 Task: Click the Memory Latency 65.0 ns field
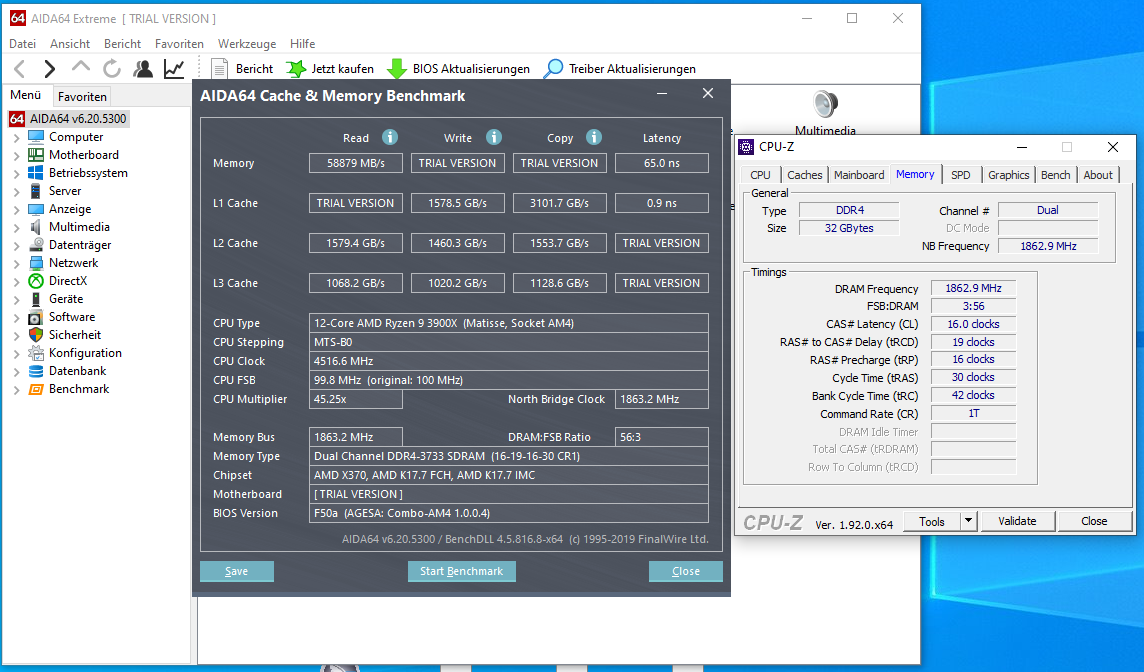(x=661, y=163)
